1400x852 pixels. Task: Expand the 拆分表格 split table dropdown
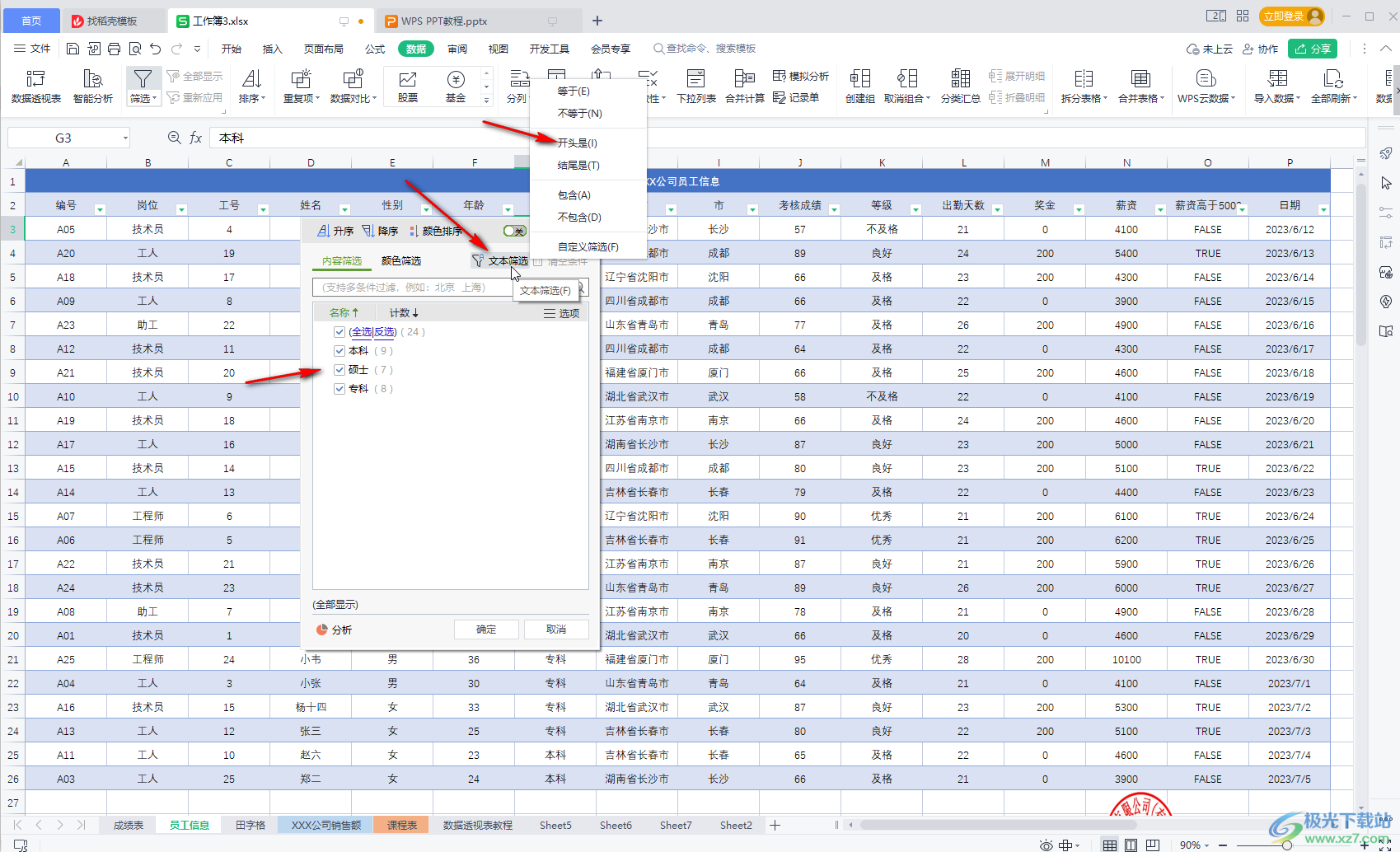click(x=1105, y=98)
